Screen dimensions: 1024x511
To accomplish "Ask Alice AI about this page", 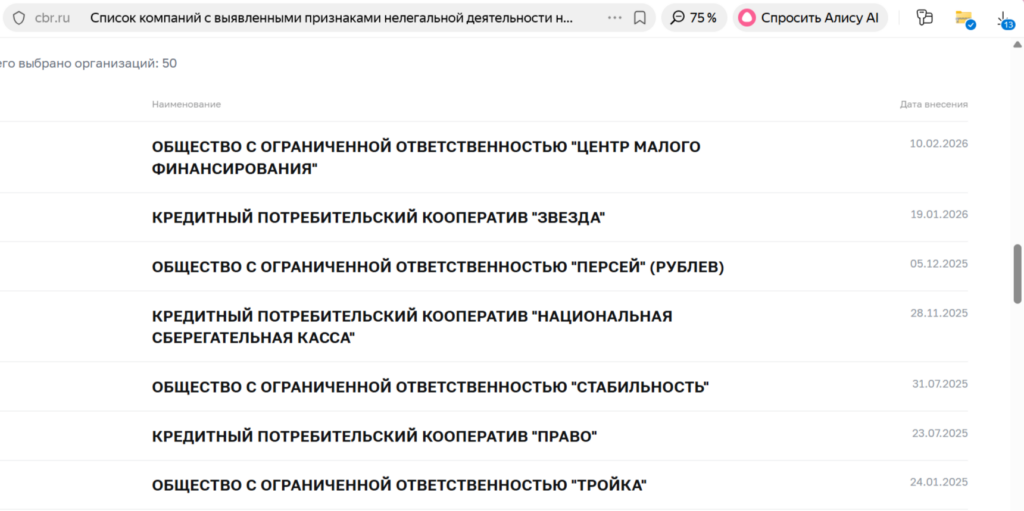I will click(x=810, y=18).
